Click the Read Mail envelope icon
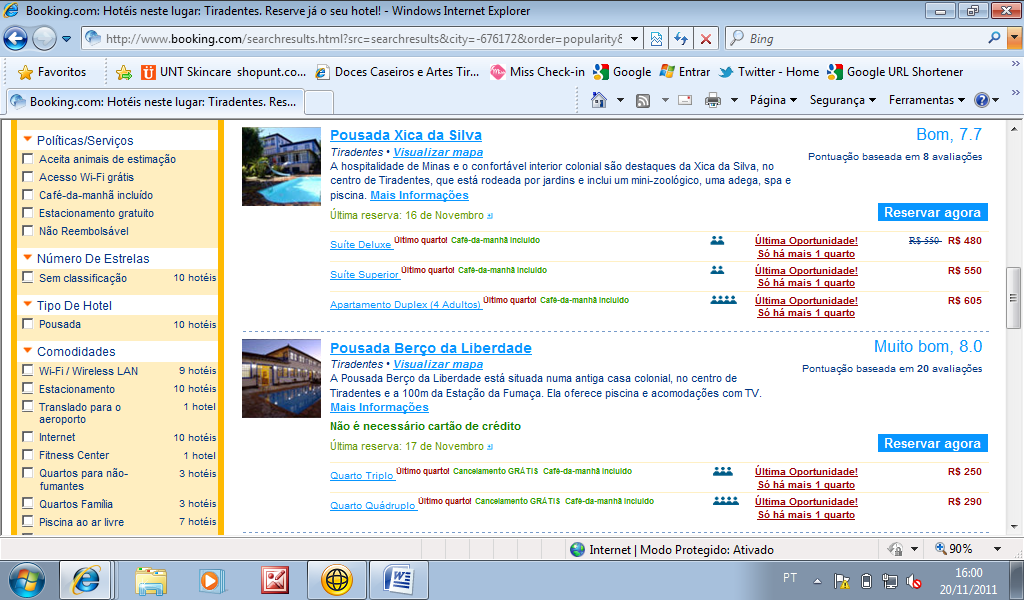The image size is (1024, 600). (x=685, y=100)
